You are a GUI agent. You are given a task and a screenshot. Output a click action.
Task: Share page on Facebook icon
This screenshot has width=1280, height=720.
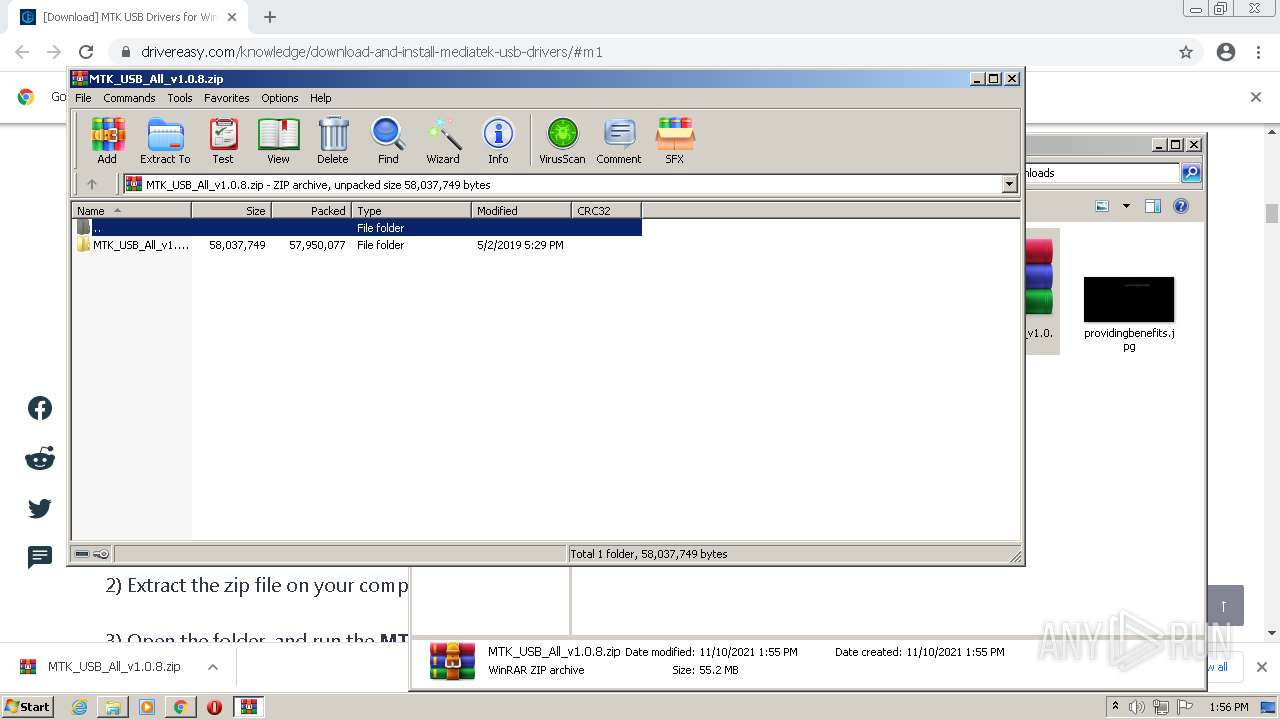tap(40, 408)
